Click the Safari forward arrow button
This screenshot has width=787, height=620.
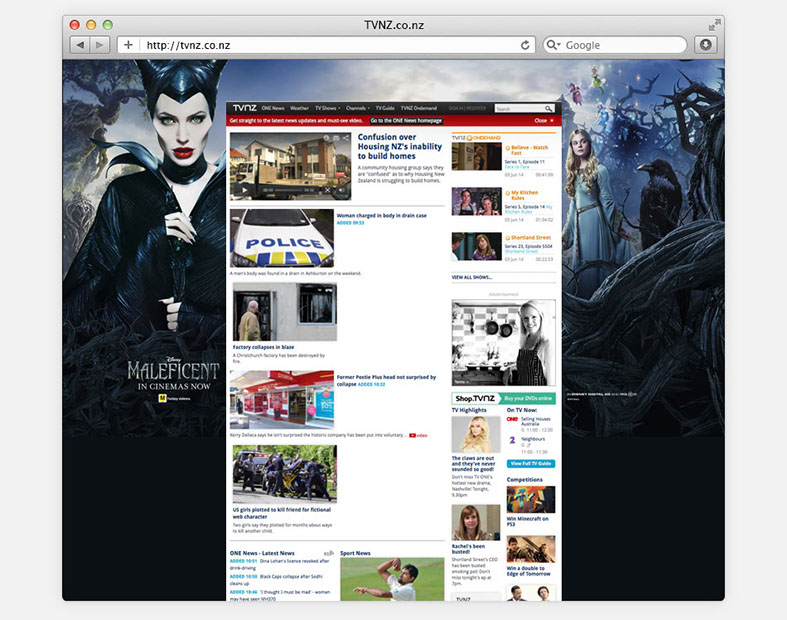coord(101,45)
